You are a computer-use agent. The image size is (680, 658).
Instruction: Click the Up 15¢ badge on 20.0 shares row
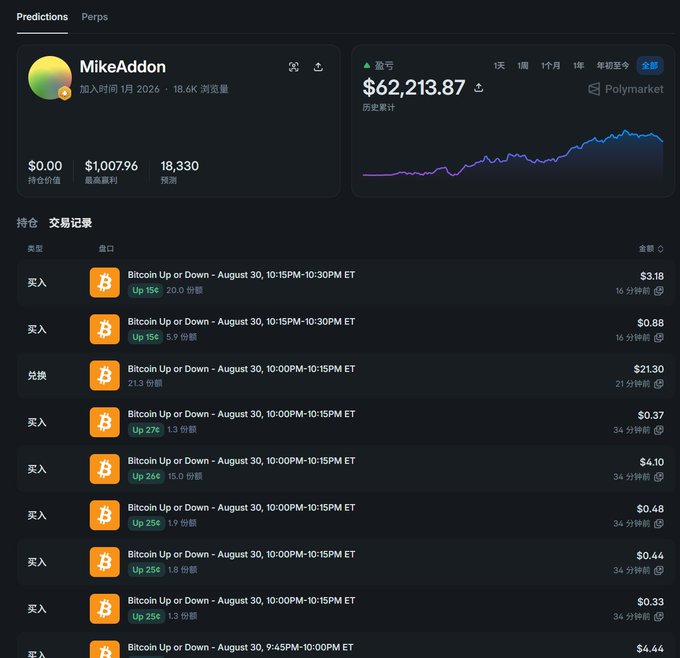pos(145,290)
